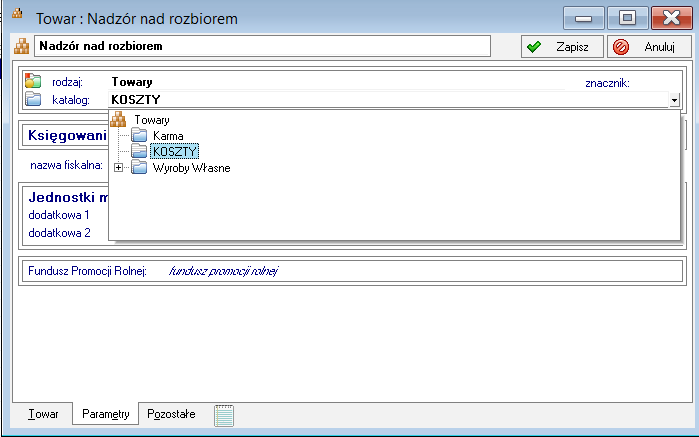Click the 'katalog:' label

pyautogui.click(x=71, y=100)
